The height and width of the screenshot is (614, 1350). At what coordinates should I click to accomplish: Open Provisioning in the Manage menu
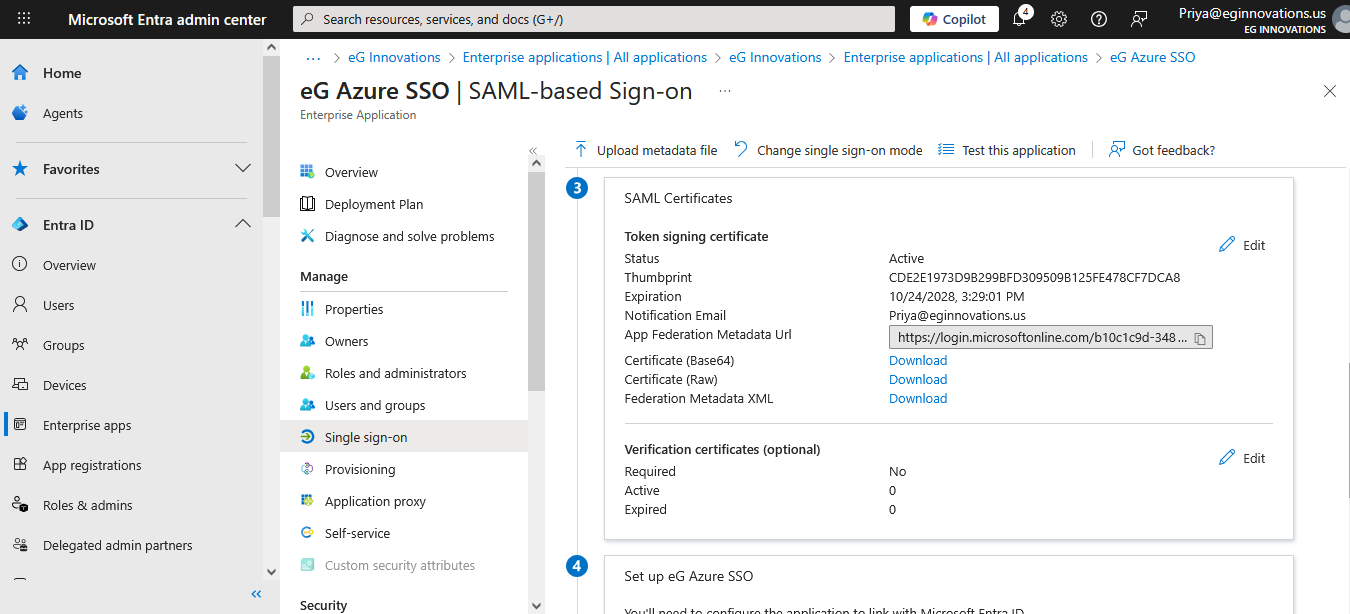tap(359, 469)
